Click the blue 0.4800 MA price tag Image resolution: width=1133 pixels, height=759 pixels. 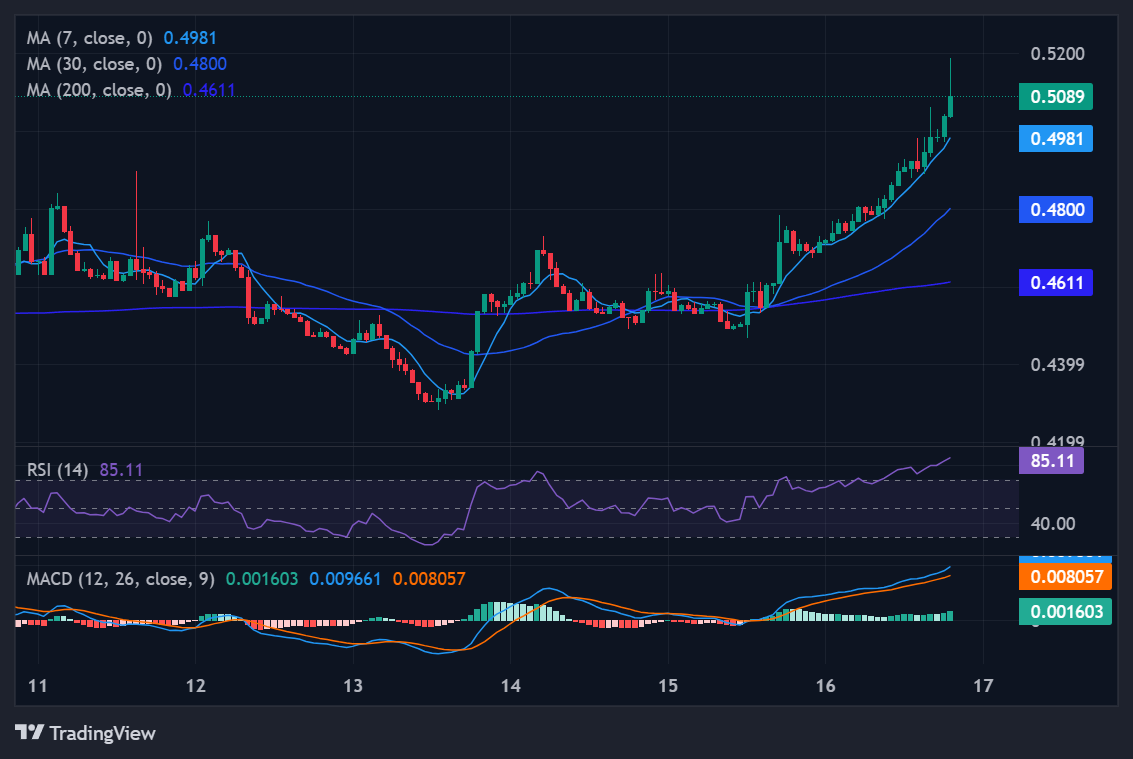1055,210
